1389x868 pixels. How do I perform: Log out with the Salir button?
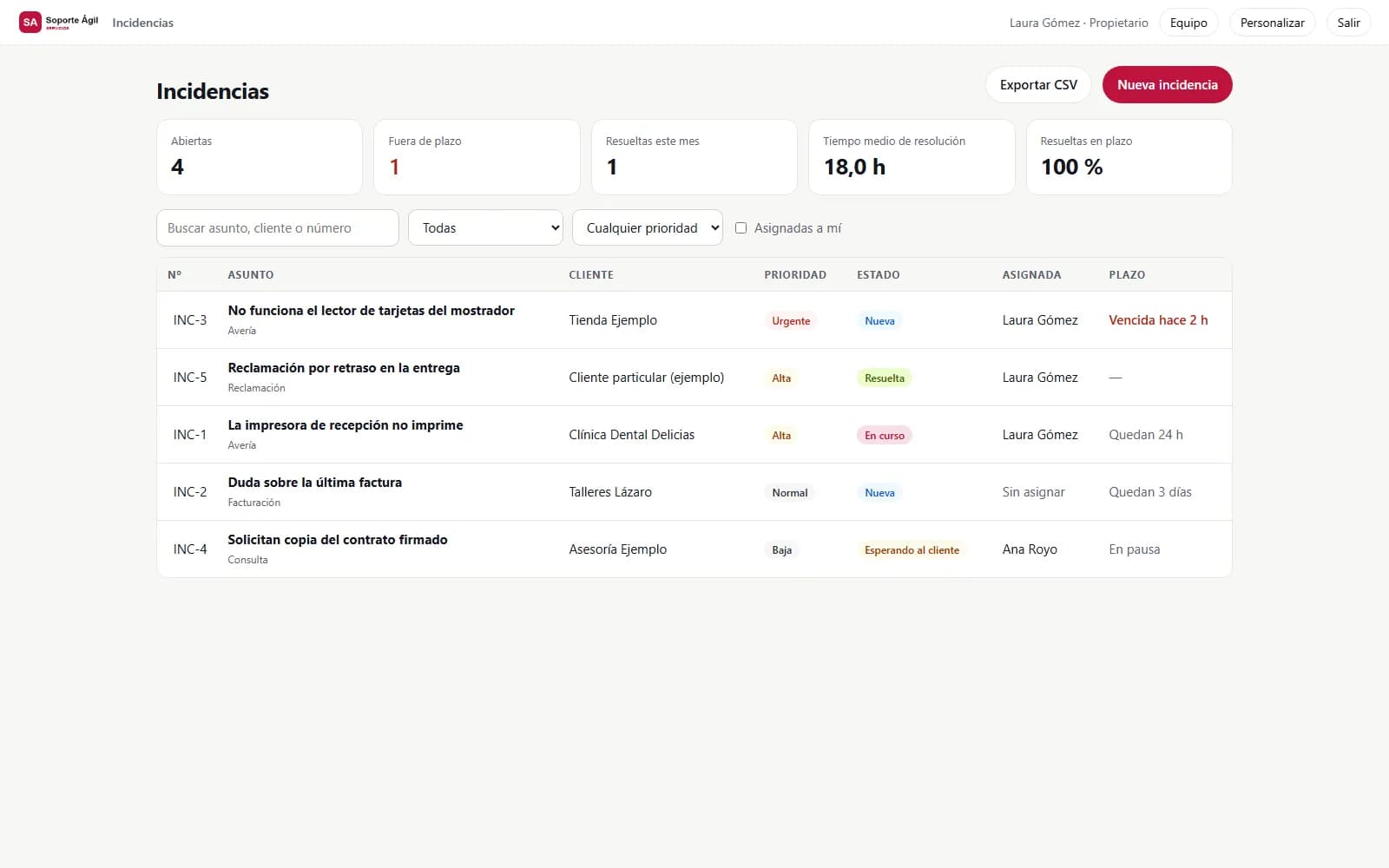pyautogui.click(x=1348, y=23)
